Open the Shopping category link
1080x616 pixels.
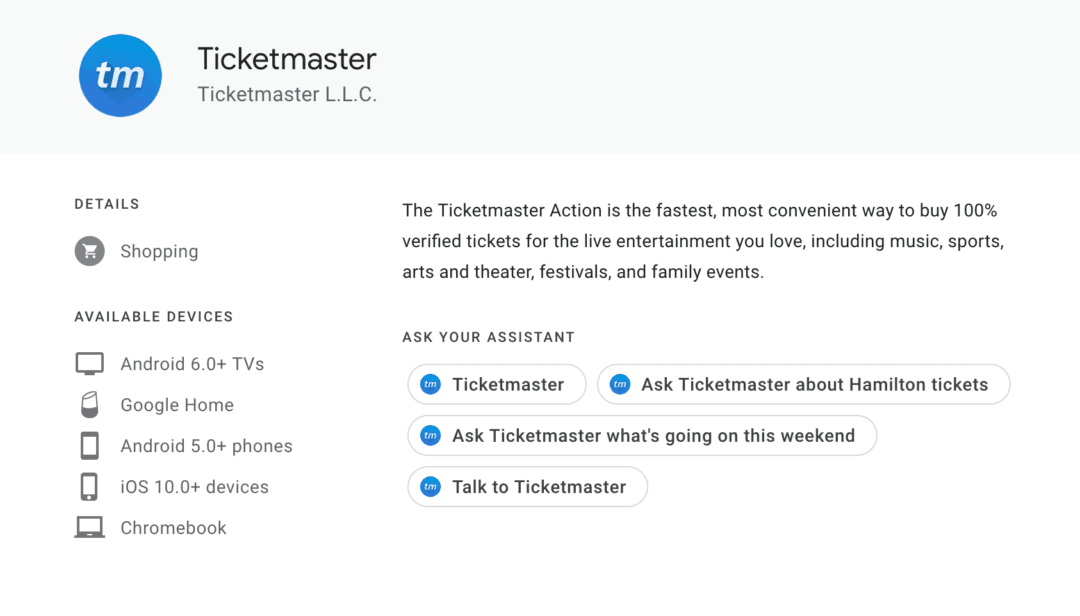[159, 251]
